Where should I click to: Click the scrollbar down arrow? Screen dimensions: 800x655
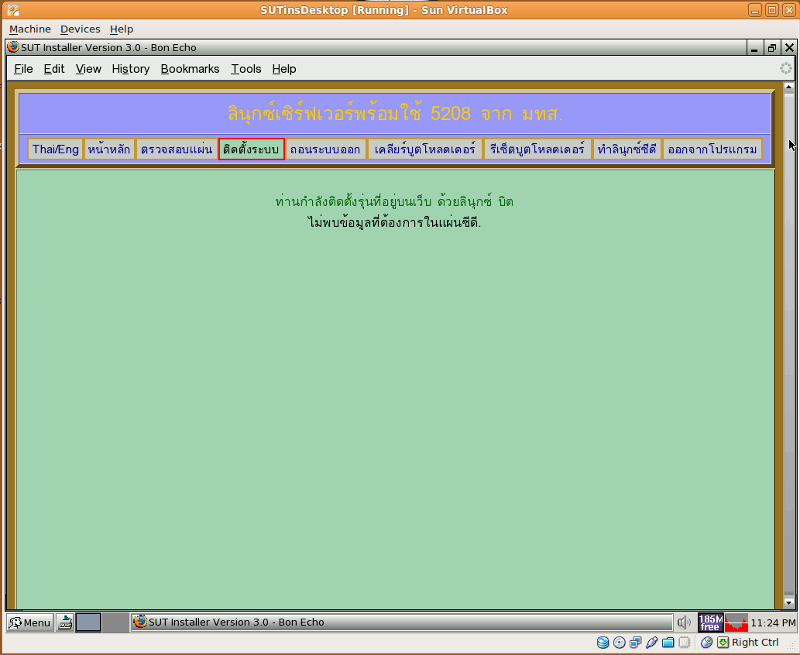[789, 603]
